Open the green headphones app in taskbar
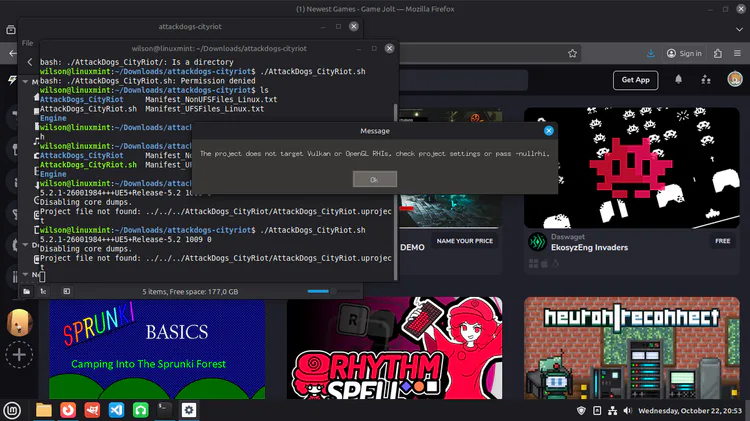Viewport: 750px width, 421px height. click(140, 410)
